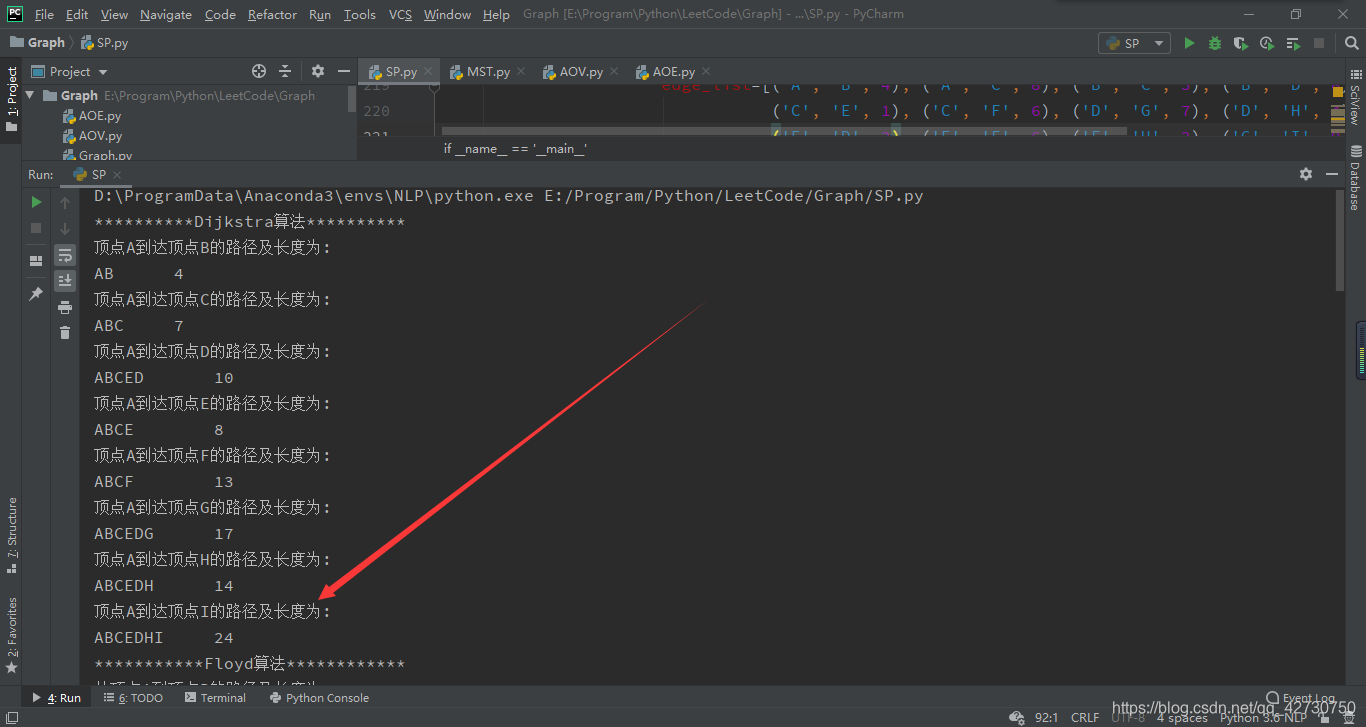The width and height of the screenshot is (1366, 727).
Task: Click the Graph breadcrumb in navigation bar
Action: pyautogui.click(x=38, y=42)
